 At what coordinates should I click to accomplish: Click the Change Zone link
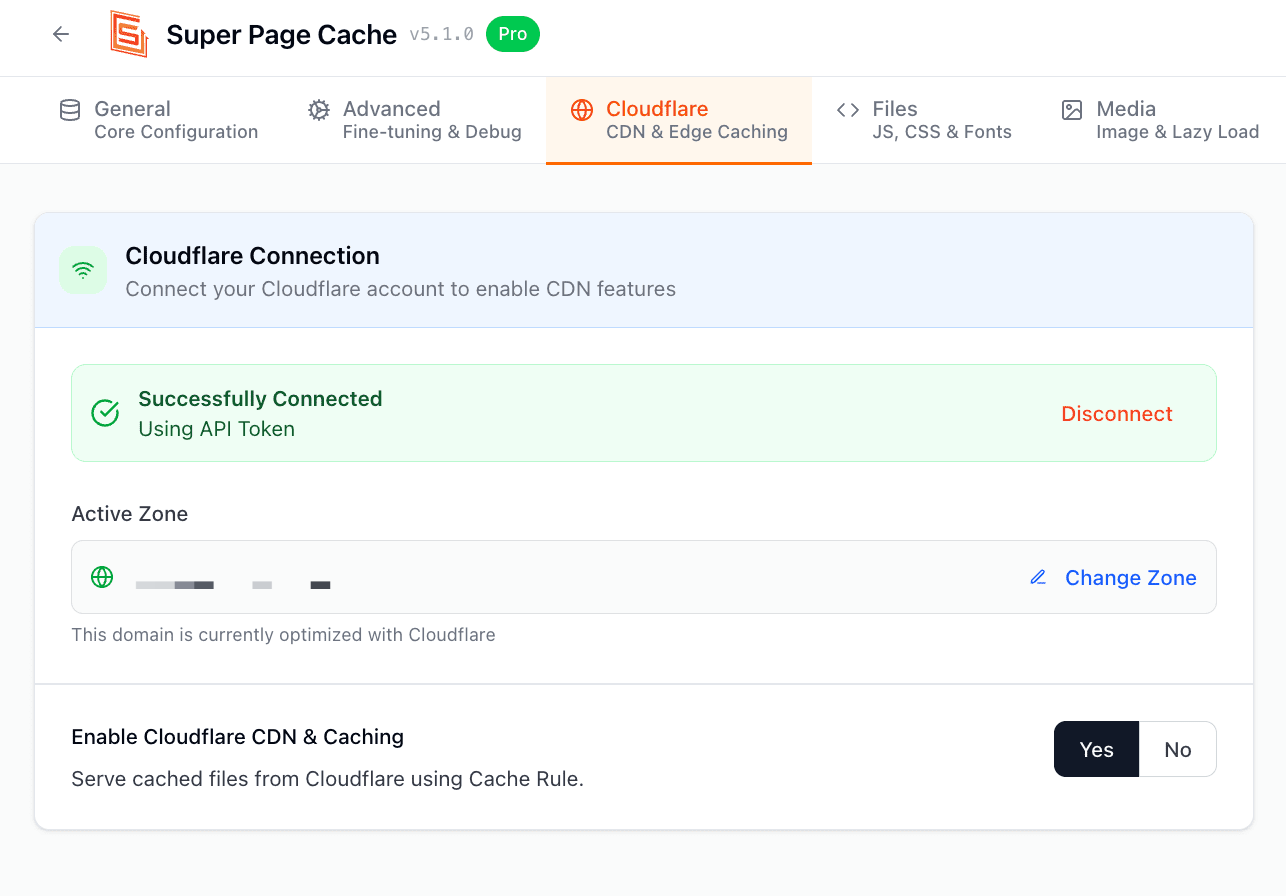click(1130, 578)
